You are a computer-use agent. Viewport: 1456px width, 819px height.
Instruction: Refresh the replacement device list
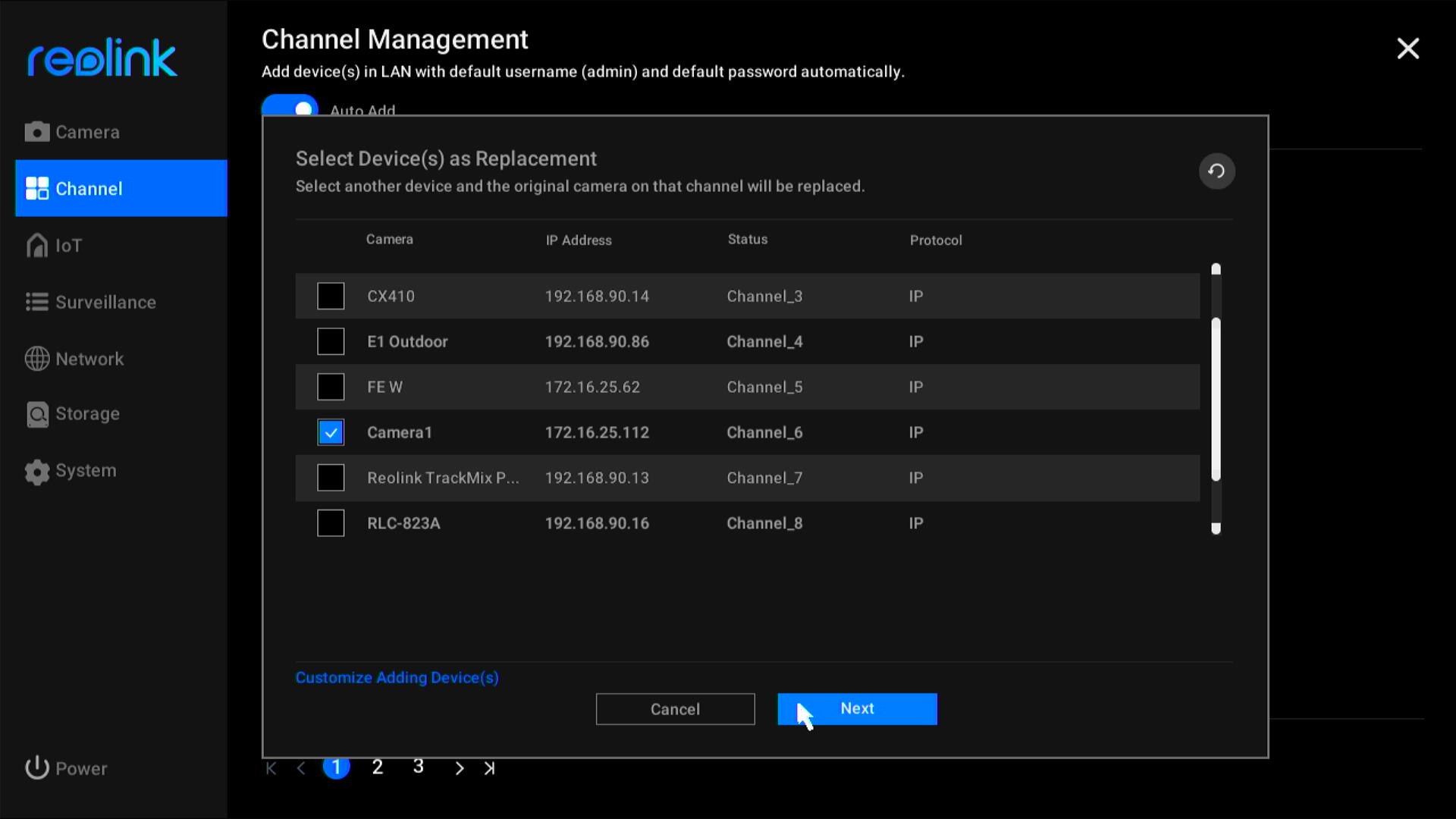(1216, 171)
